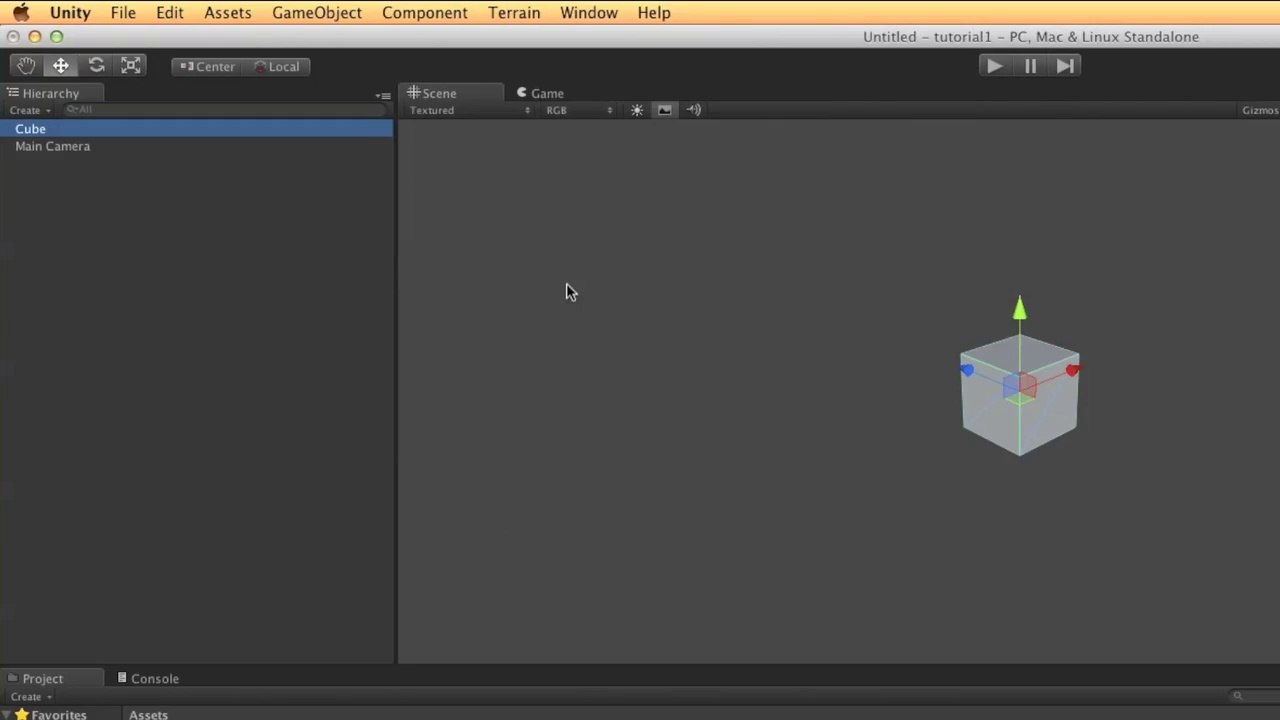The image size is (1280, 720).
Task: Click the green Y-axis gizmo arrow
Action: coord(1020,308)
